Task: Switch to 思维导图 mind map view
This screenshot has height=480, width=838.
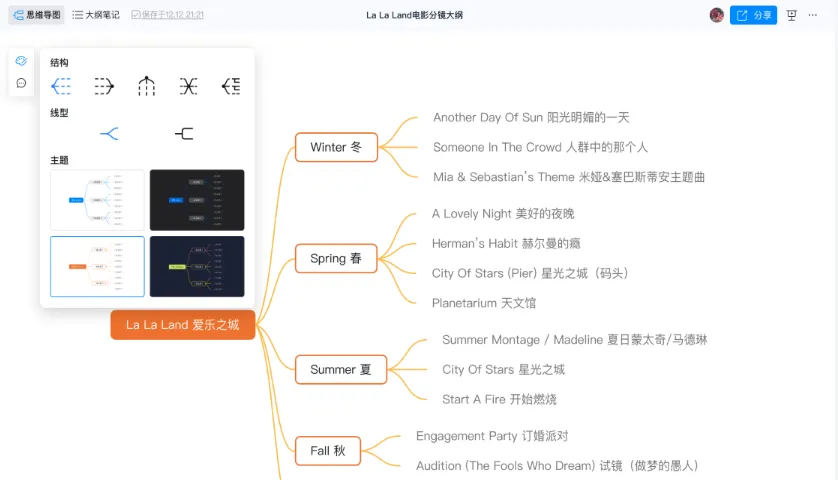Action: click(36, 15)
